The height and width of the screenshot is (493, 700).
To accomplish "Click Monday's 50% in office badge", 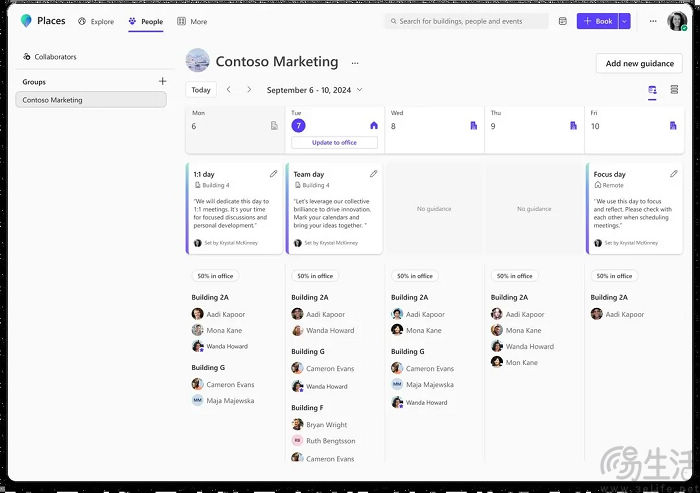I will point(215,276).
